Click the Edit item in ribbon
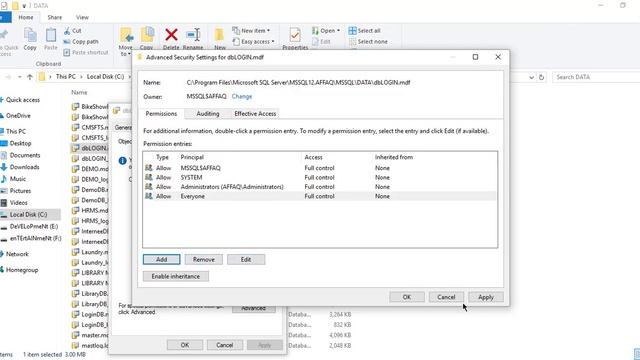Image resolution: width=640 pixels, height=360 pixels. coord(321,42)
